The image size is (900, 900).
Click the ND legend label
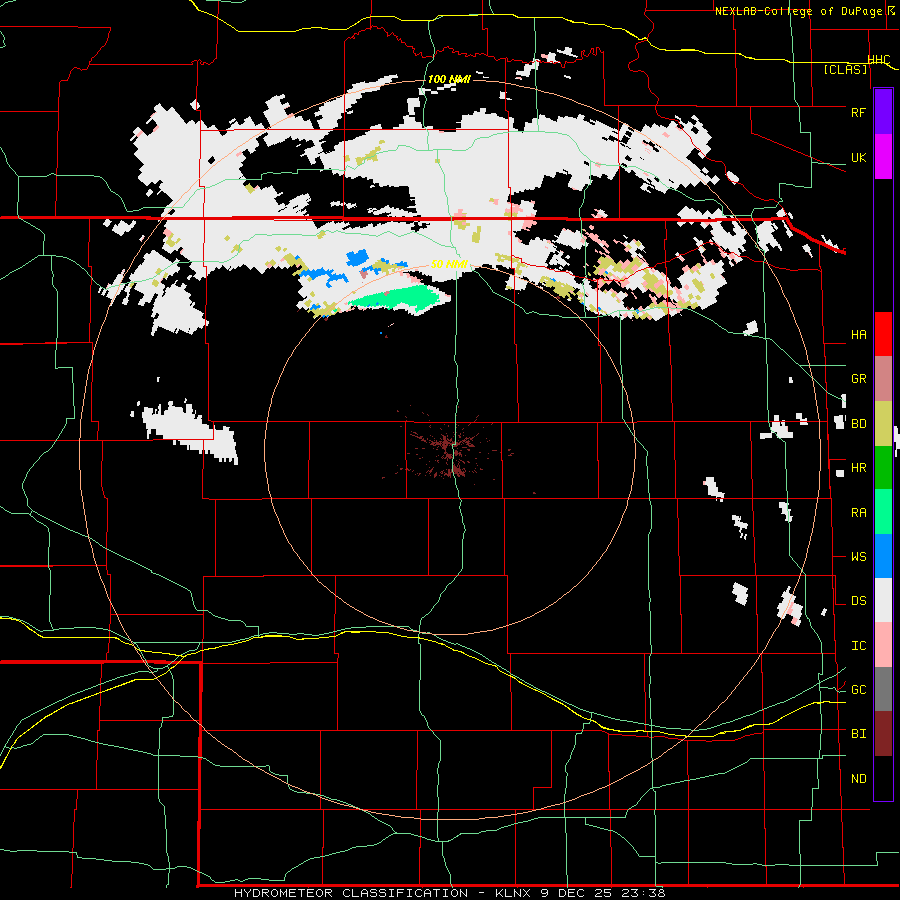[x=858, y=779]
